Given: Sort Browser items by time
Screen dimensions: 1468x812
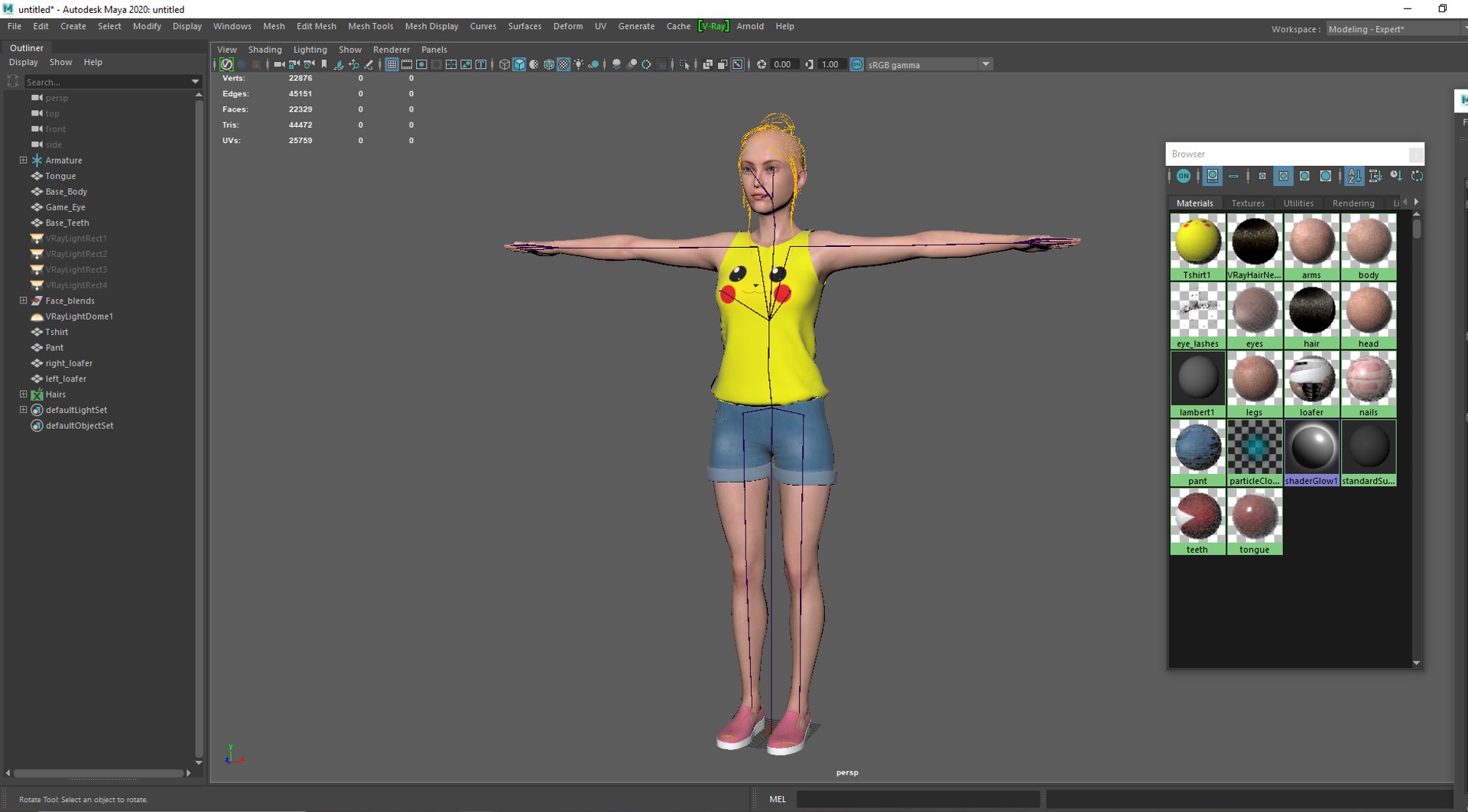Looking at the screenshot, I should click(1396, 176).
